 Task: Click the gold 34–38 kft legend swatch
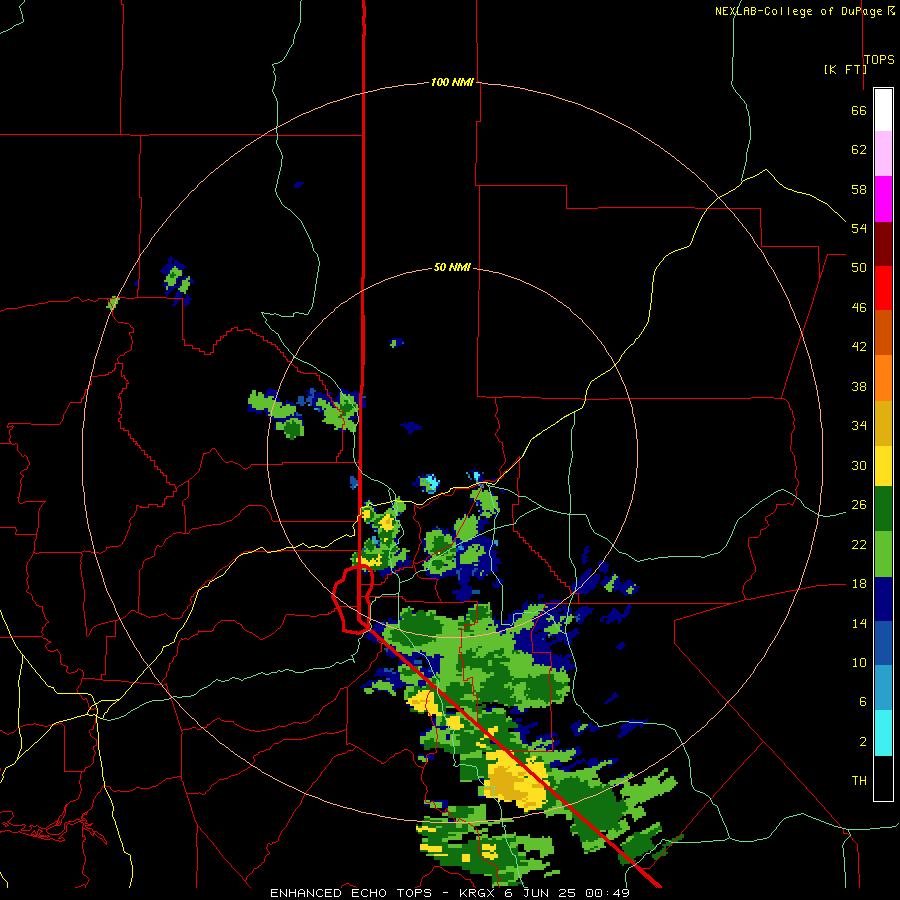tap(883, 422)
